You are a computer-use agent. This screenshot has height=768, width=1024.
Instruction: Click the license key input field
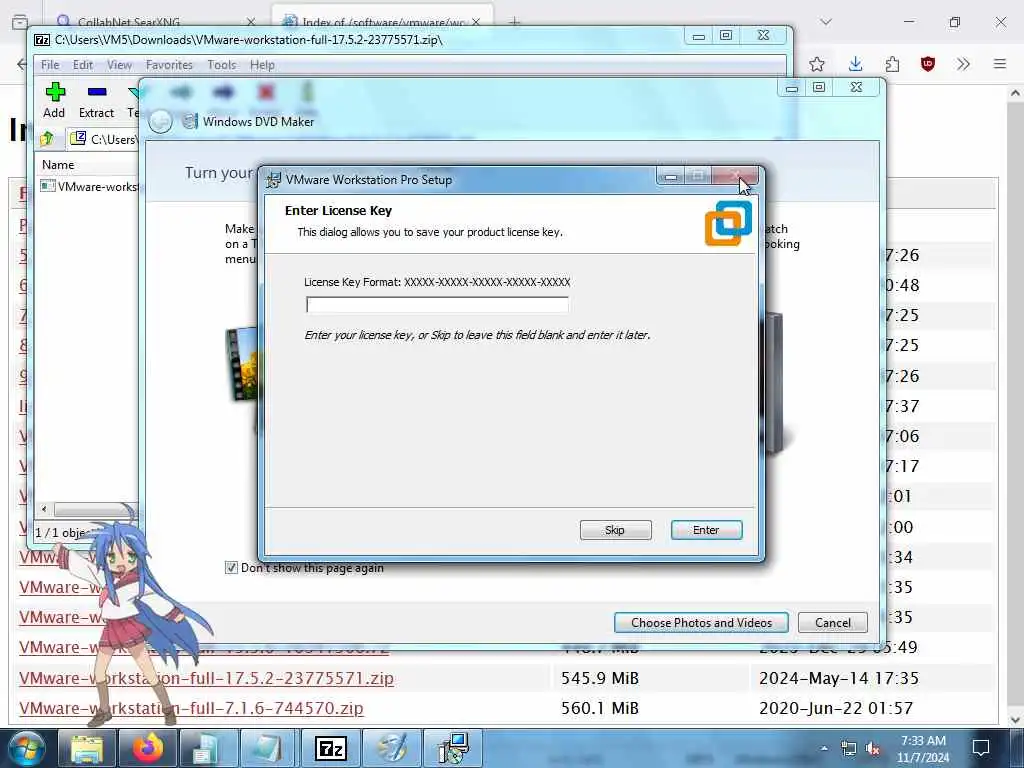coord(438,304)
